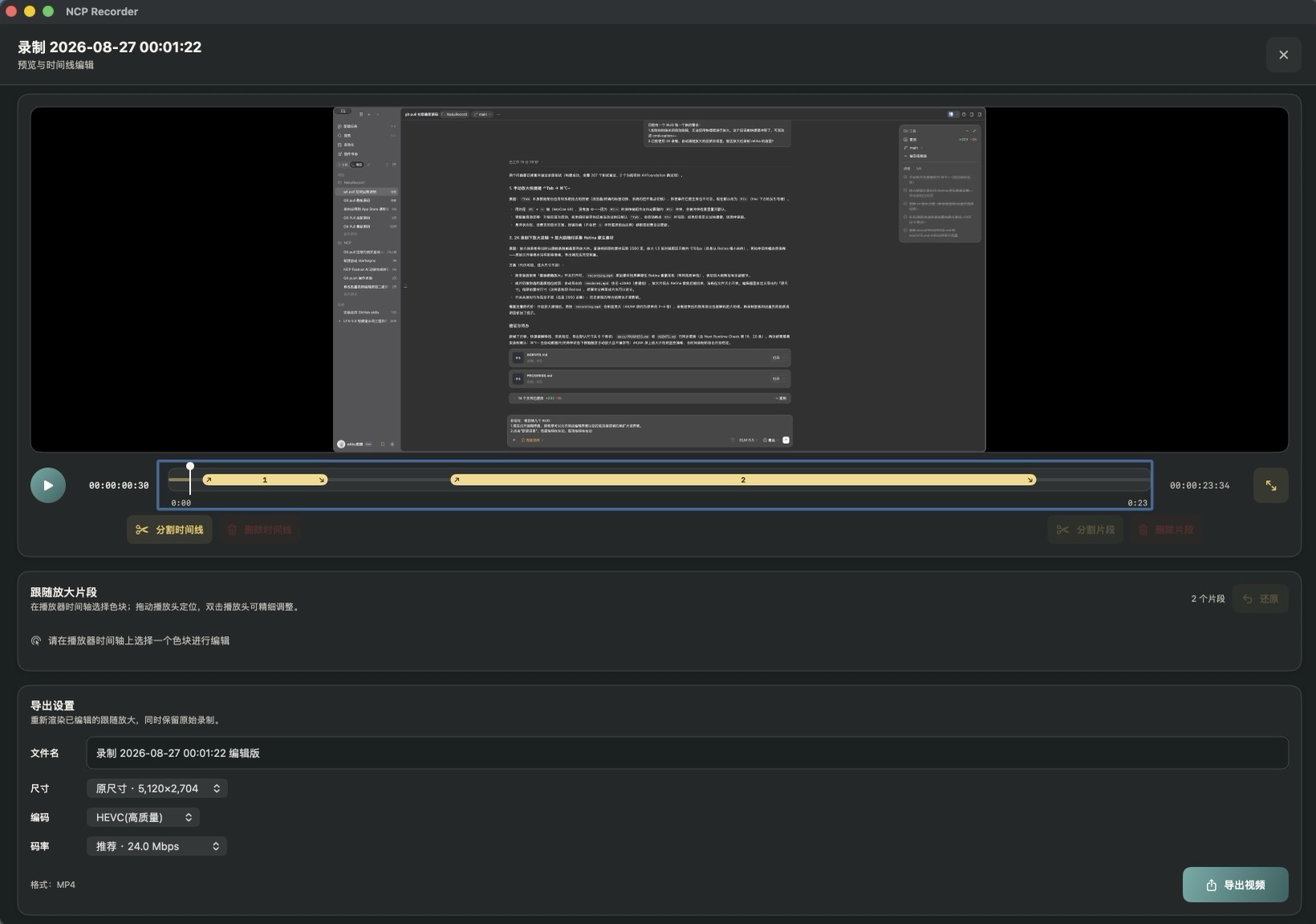Open the bitrate 24.0 Mbps dropdown
Screen dimensions: 1316x924
pyautogui.click(x=156, y=846)
